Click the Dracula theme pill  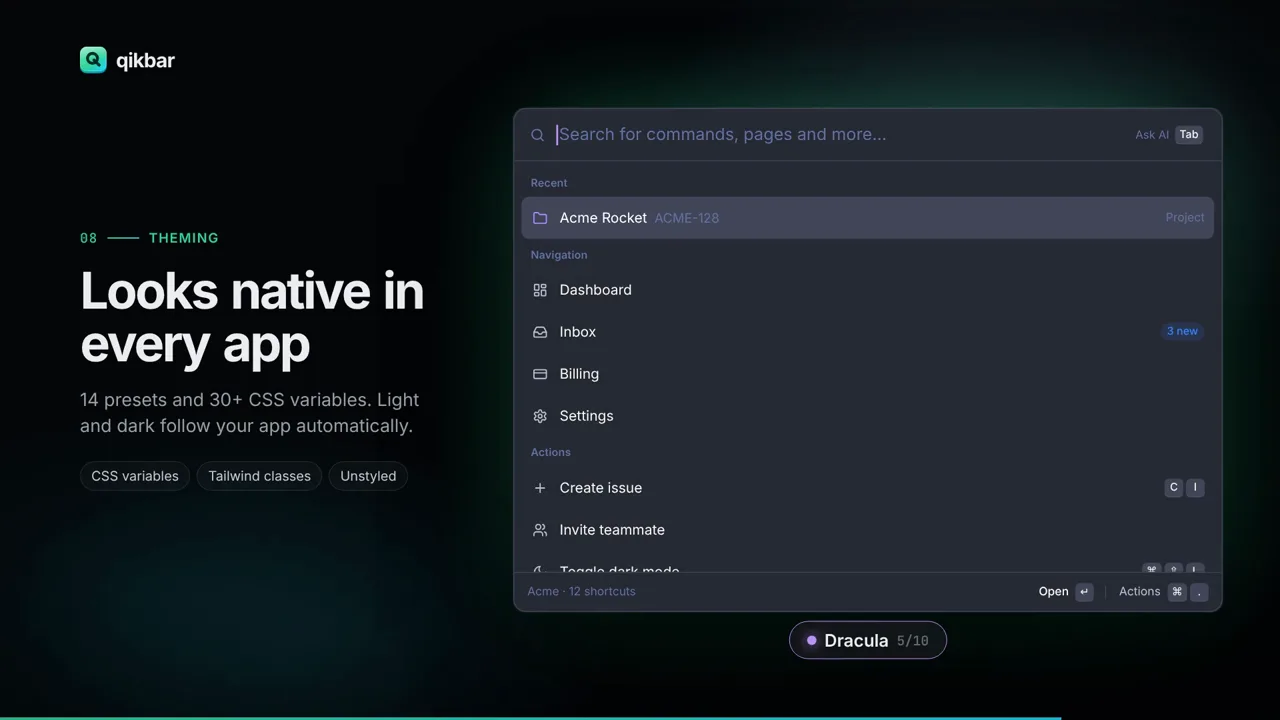(868, 640)
